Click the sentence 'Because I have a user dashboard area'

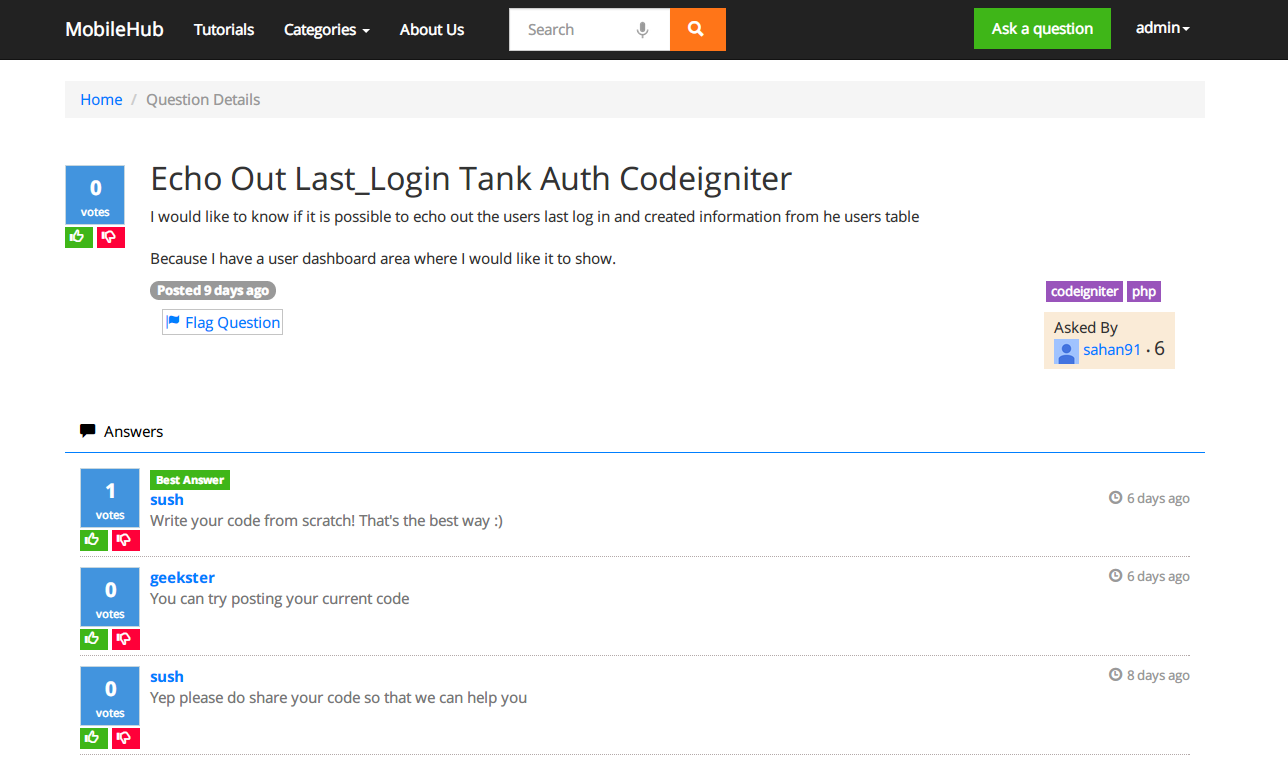click(x=383, y=258)
